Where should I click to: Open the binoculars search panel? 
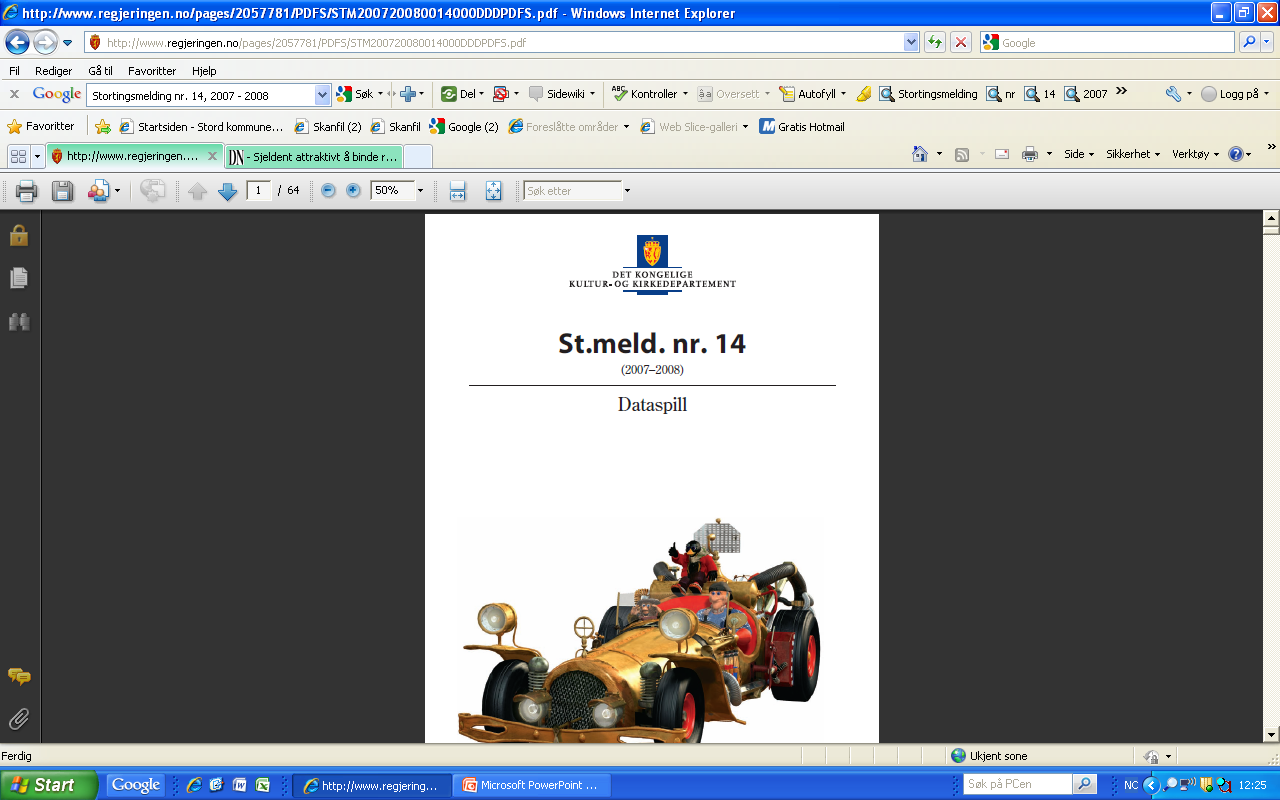point(19,321)
